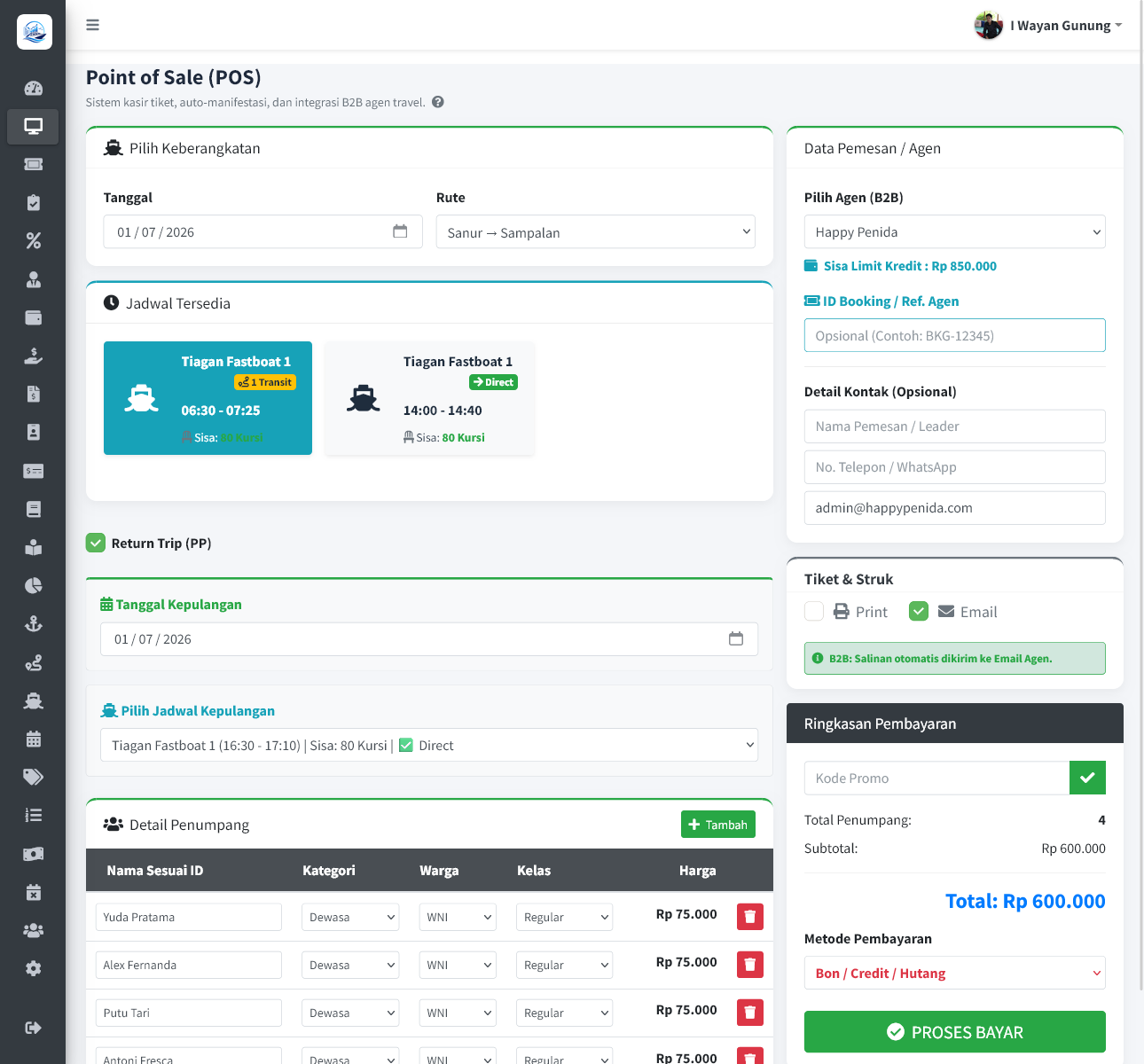Click the app logo in the sidebar
Image resolution: width=1144 pixels, height=1064 pixels.
point(34,32)
